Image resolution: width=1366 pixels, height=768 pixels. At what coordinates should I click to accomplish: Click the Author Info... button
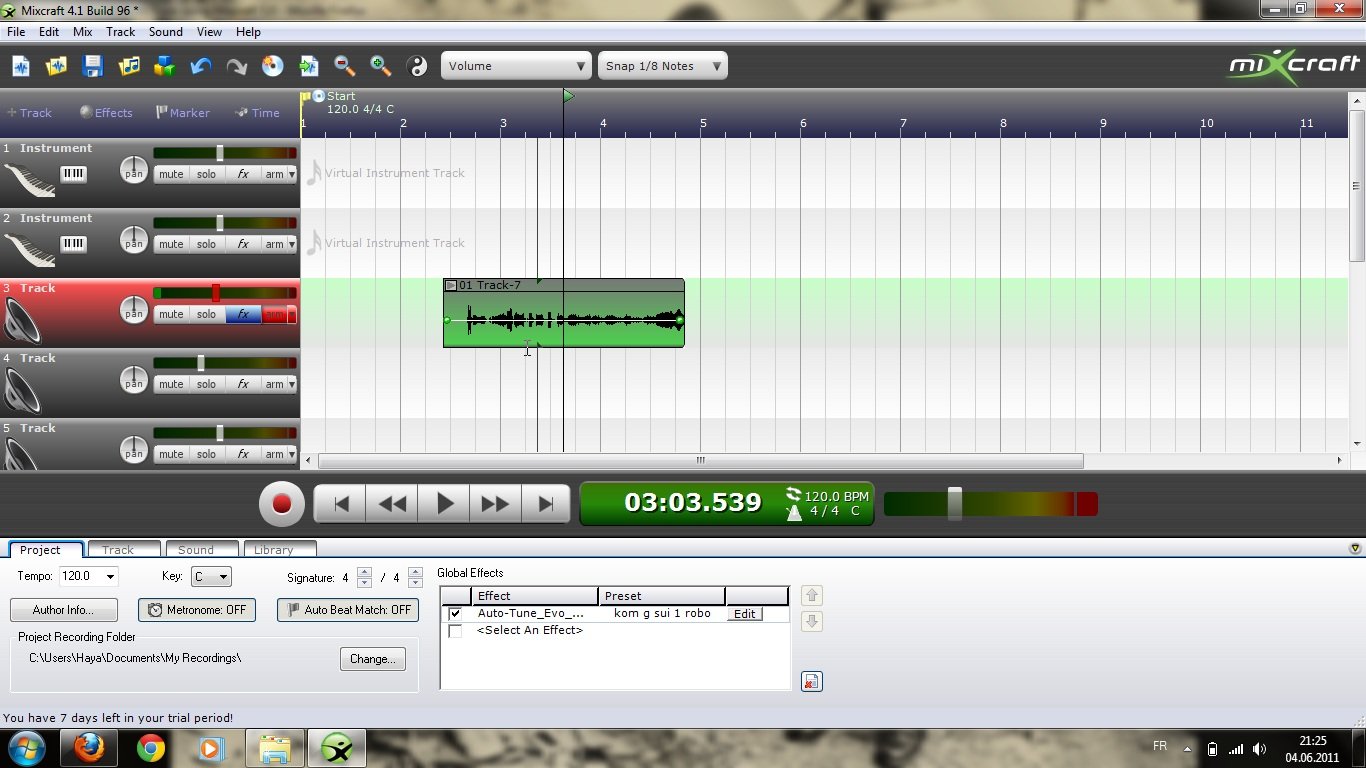click(63, 610)
